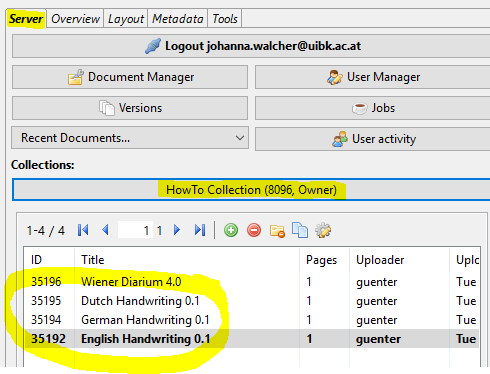Click ID cell 35195
Viewport: 490px width, 374px height.
click(46, 301)
